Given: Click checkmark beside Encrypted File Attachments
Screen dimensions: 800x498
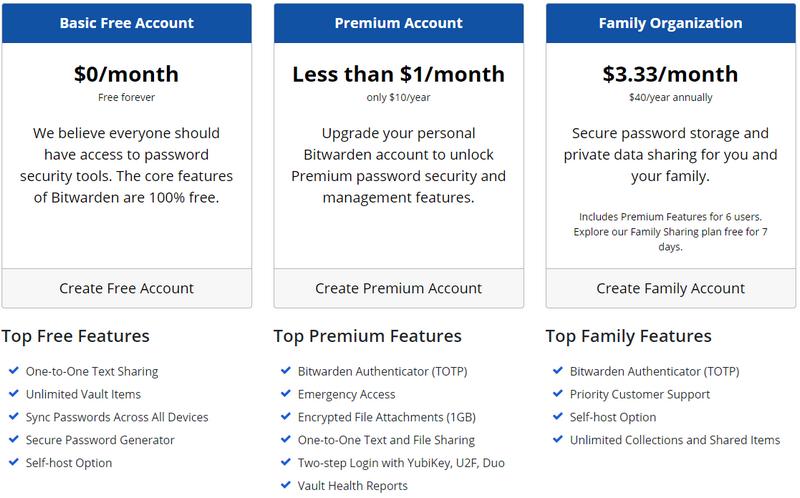Looking at the screenshot, I should pos(285,417).
